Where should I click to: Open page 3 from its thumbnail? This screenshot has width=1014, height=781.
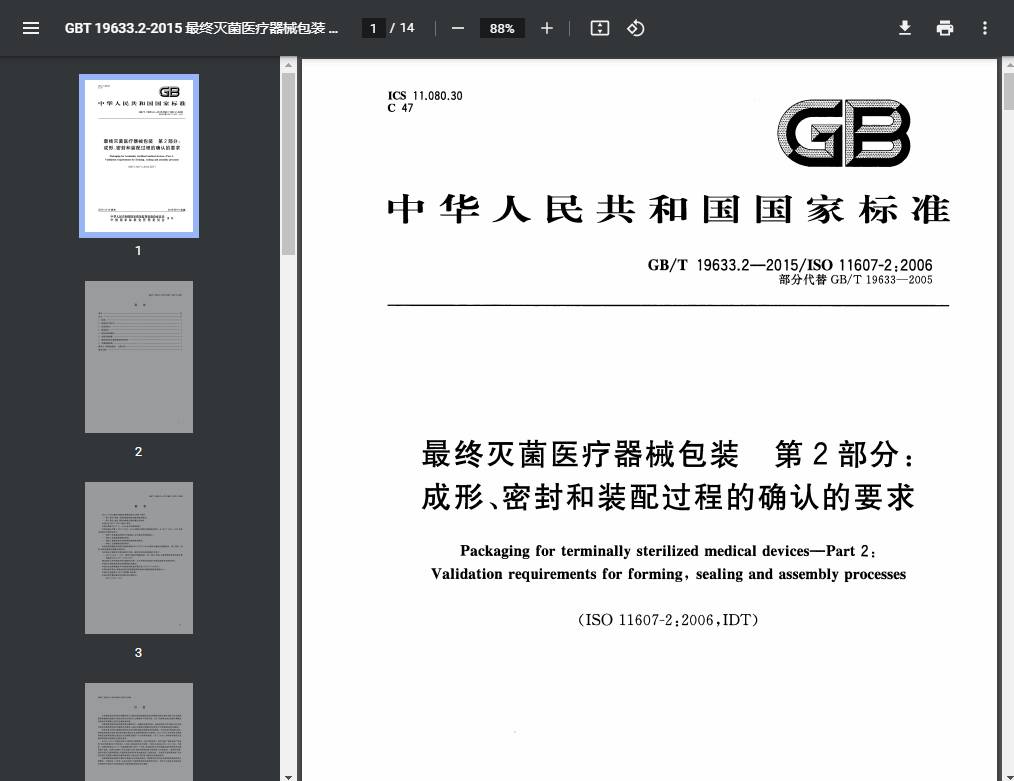138,557
